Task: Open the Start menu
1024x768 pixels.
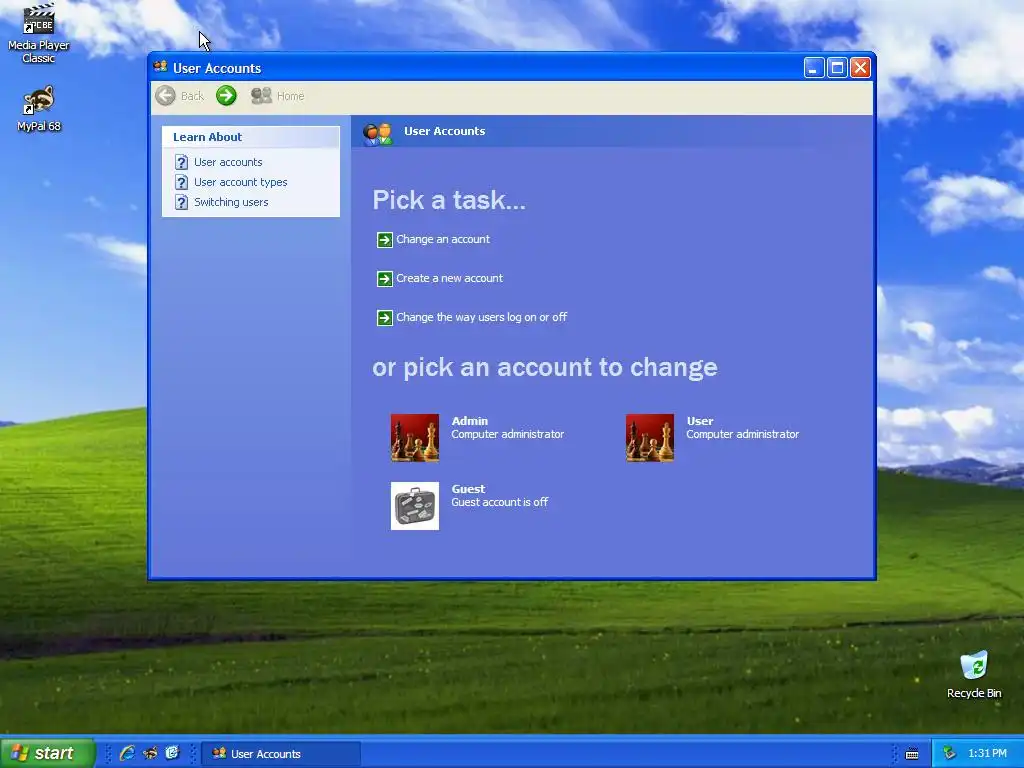Action: 47,753
